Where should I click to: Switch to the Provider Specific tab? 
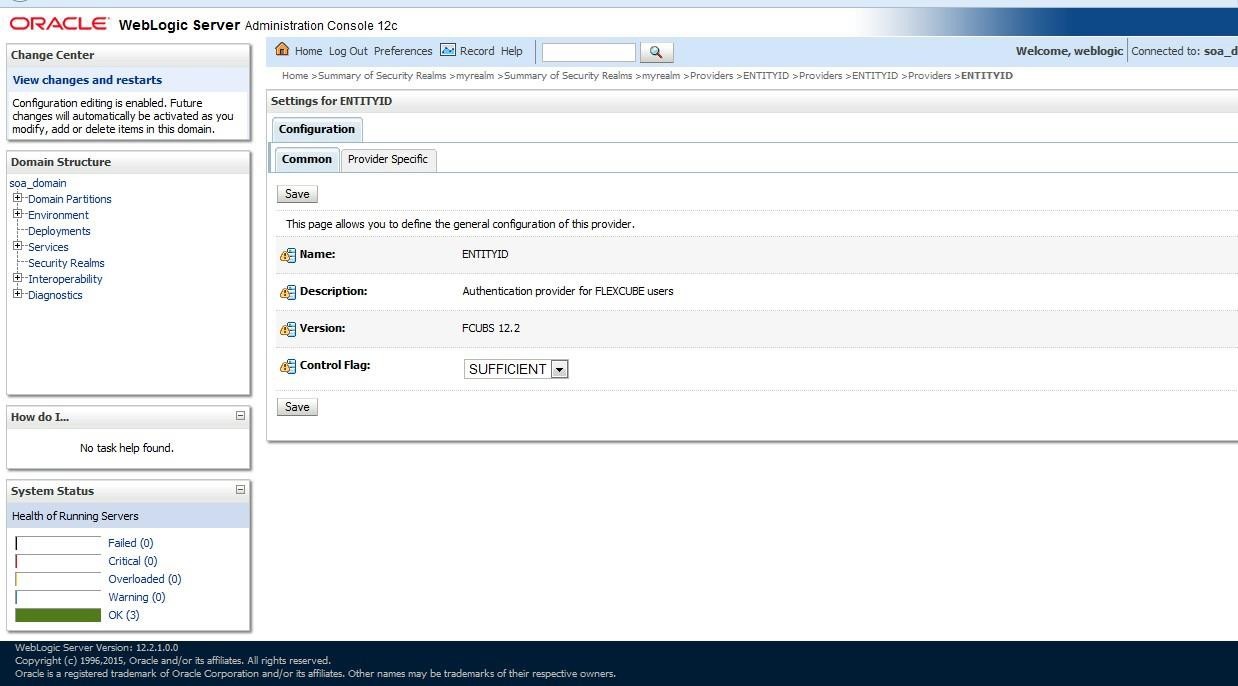pos(387,159)
